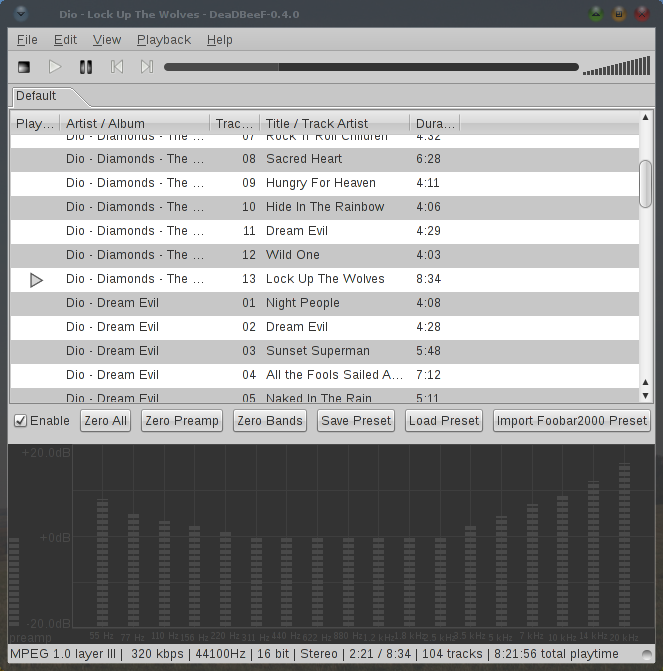
Task: Click the Duration column header
Action: click(434, 124)
